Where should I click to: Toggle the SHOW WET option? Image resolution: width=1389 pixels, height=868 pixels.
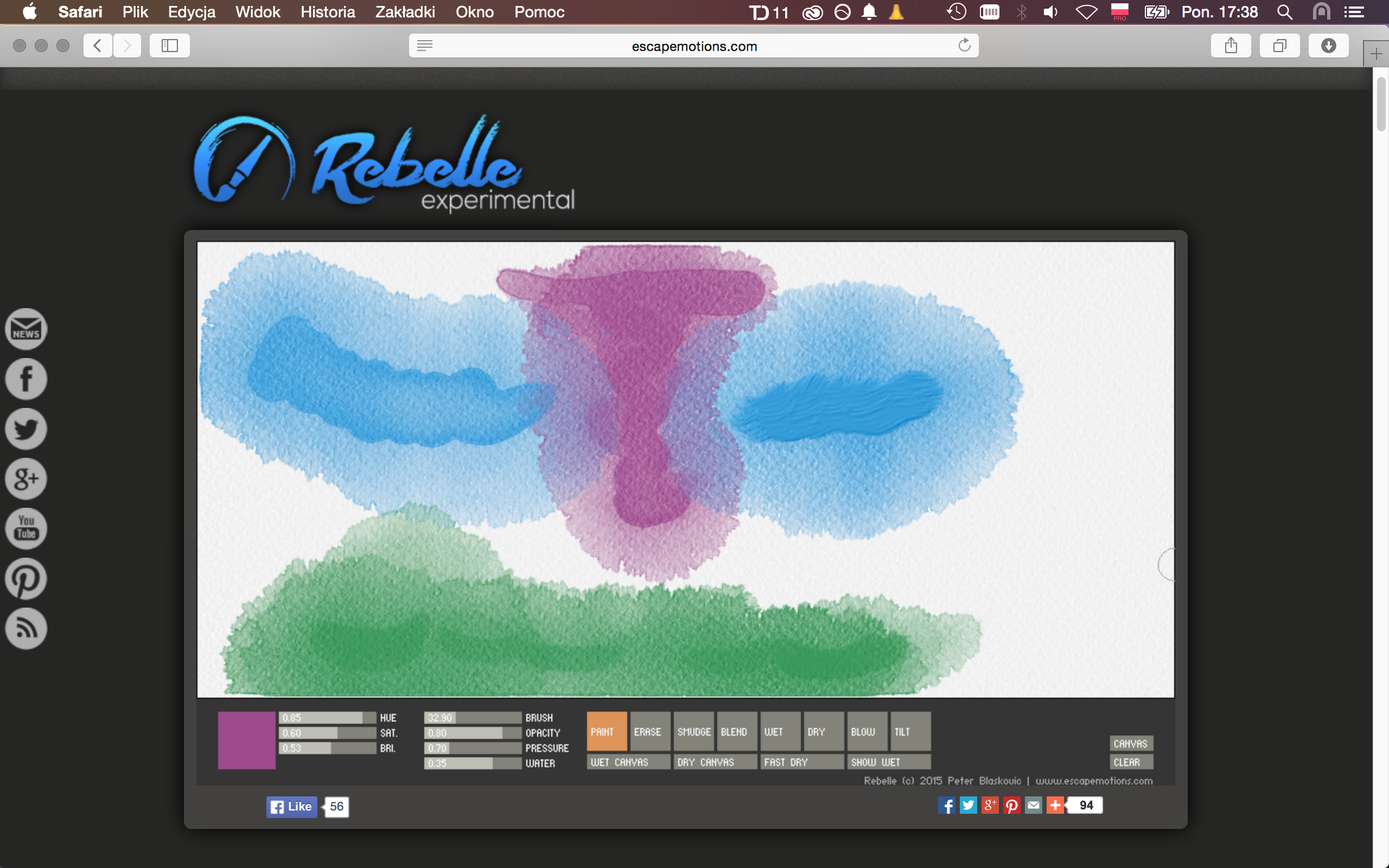pyautogui.click(x=889, y=762)
